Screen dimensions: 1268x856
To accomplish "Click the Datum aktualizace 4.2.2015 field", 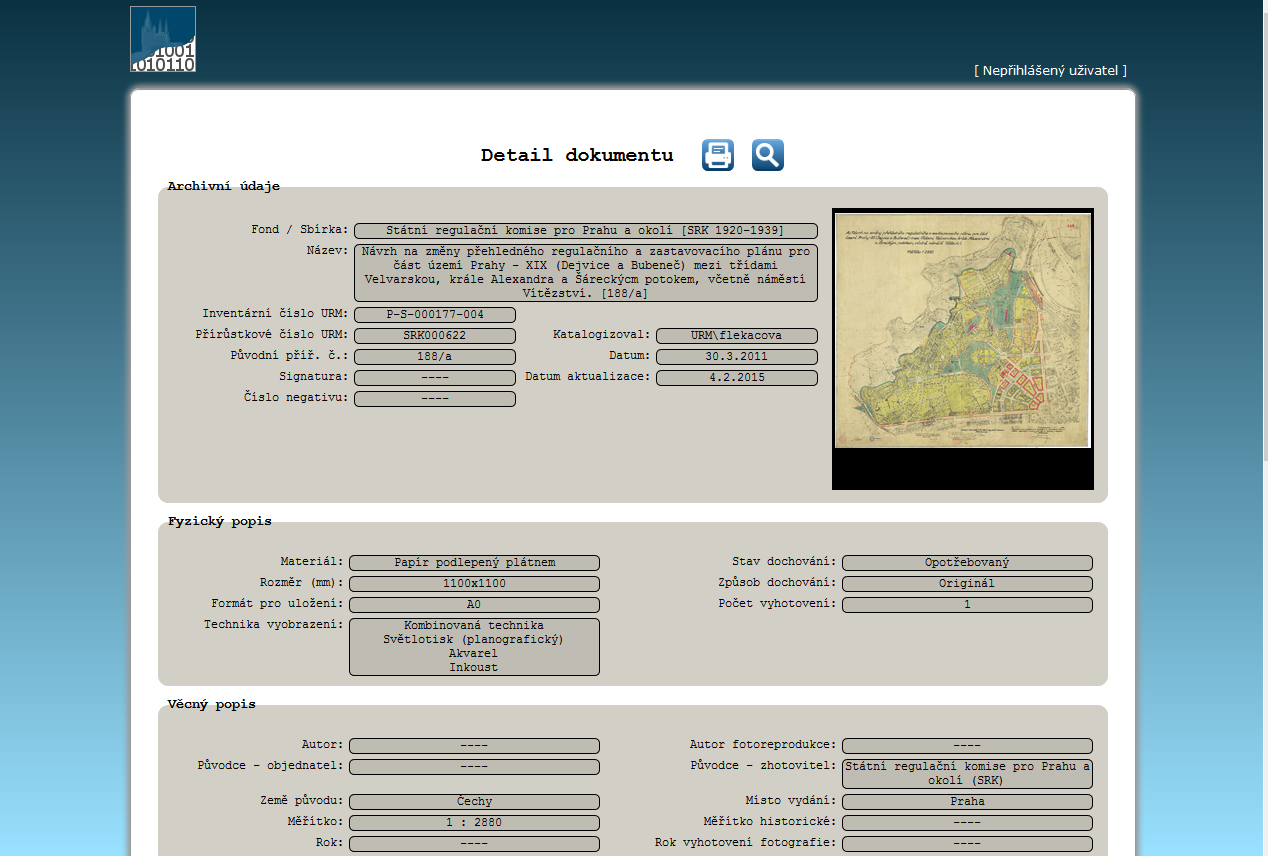I will coord(736,378).
